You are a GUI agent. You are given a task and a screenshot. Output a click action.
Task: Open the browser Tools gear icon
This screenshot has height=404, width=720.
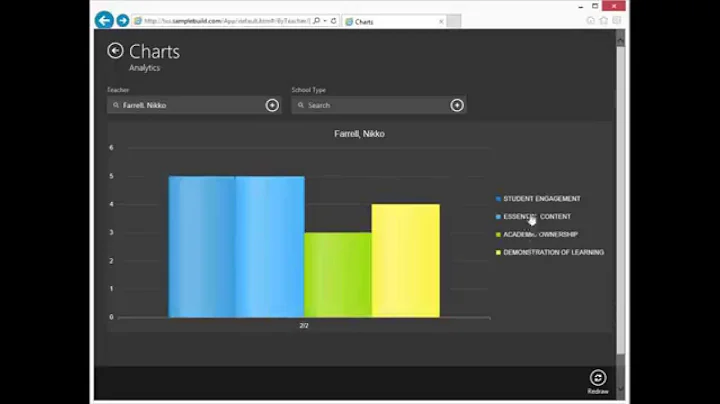[617, 20]
